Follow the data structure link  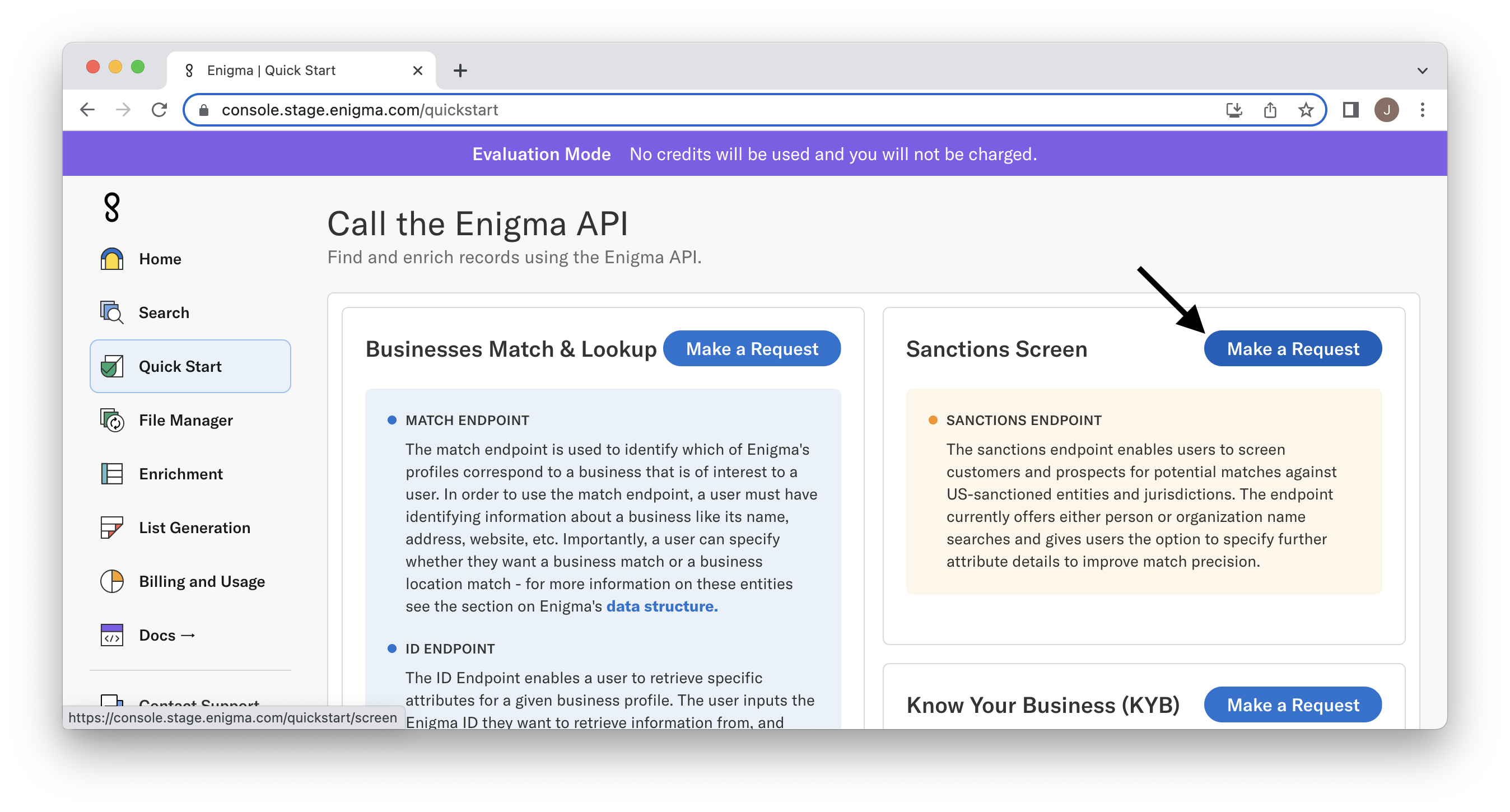[x=661, y=606]
